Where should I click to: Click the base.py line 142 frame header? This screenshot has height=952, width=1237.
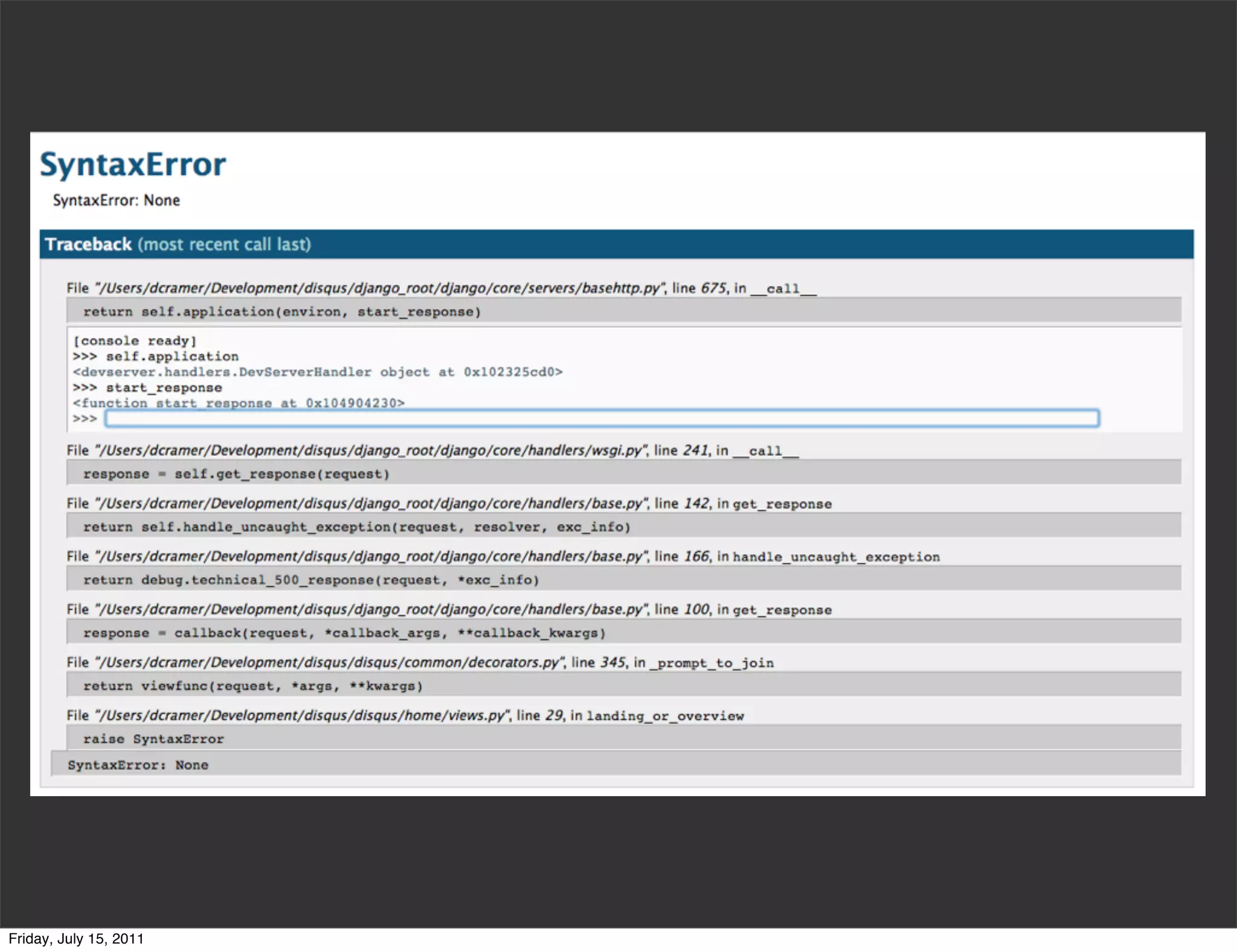coord(448,504)
